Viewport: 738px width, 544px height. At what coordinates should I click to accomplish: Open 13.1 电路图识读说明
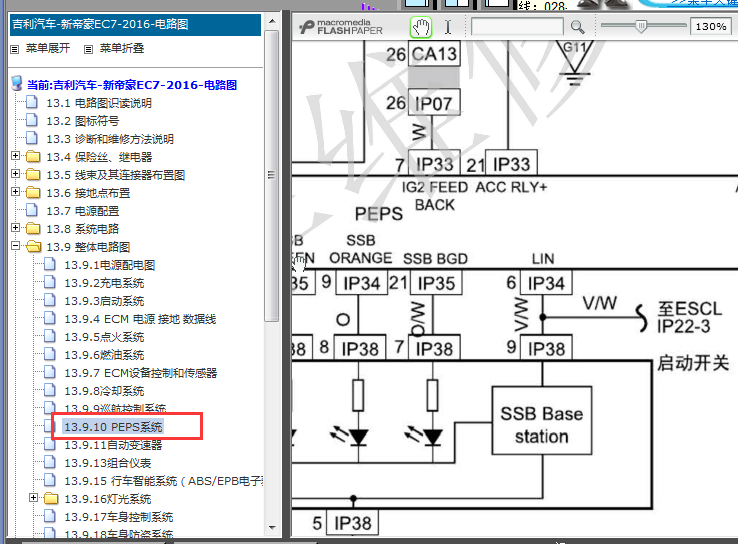click(99, 103)
